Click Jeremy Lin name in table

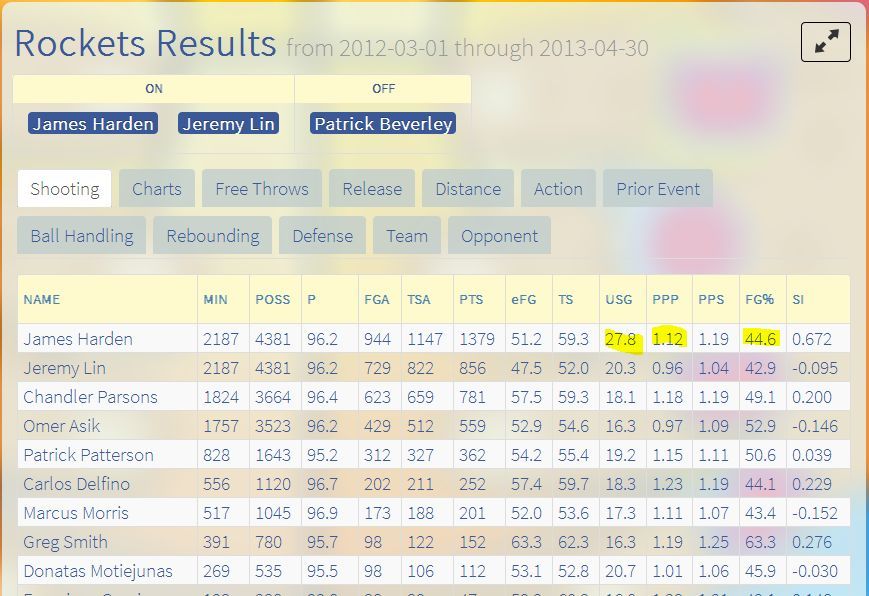[x=64, y=368]
